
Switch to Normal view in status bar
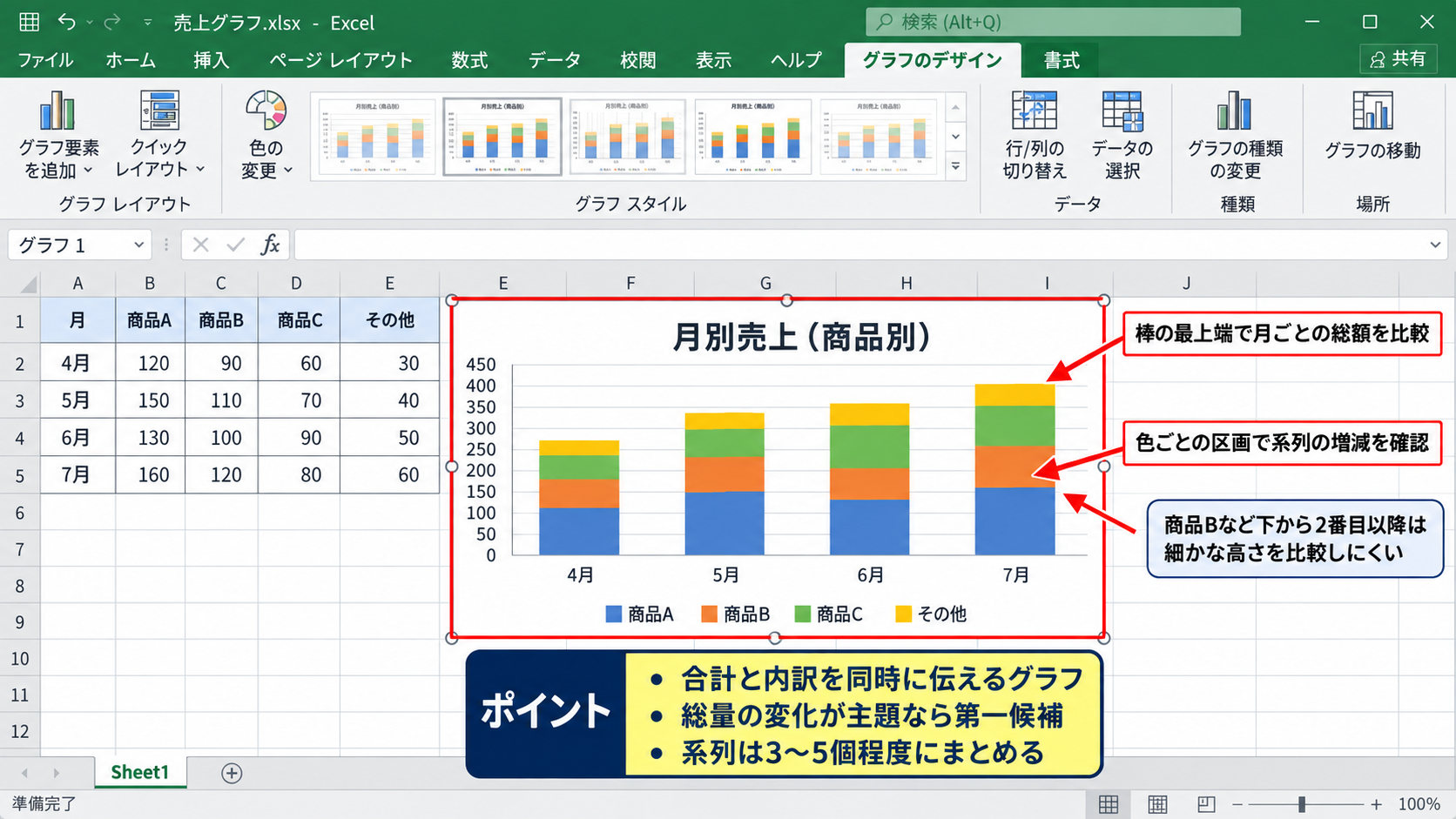(x=1109, y=804)
